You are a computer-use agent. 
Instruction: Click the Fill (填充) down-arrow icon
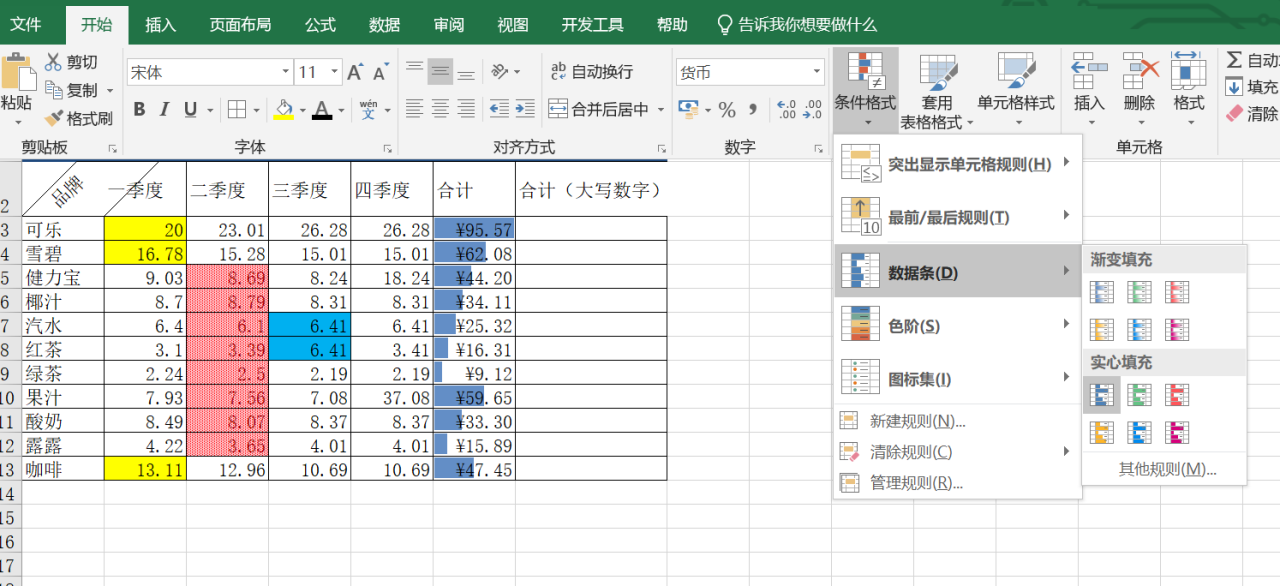coord(1235,88)
